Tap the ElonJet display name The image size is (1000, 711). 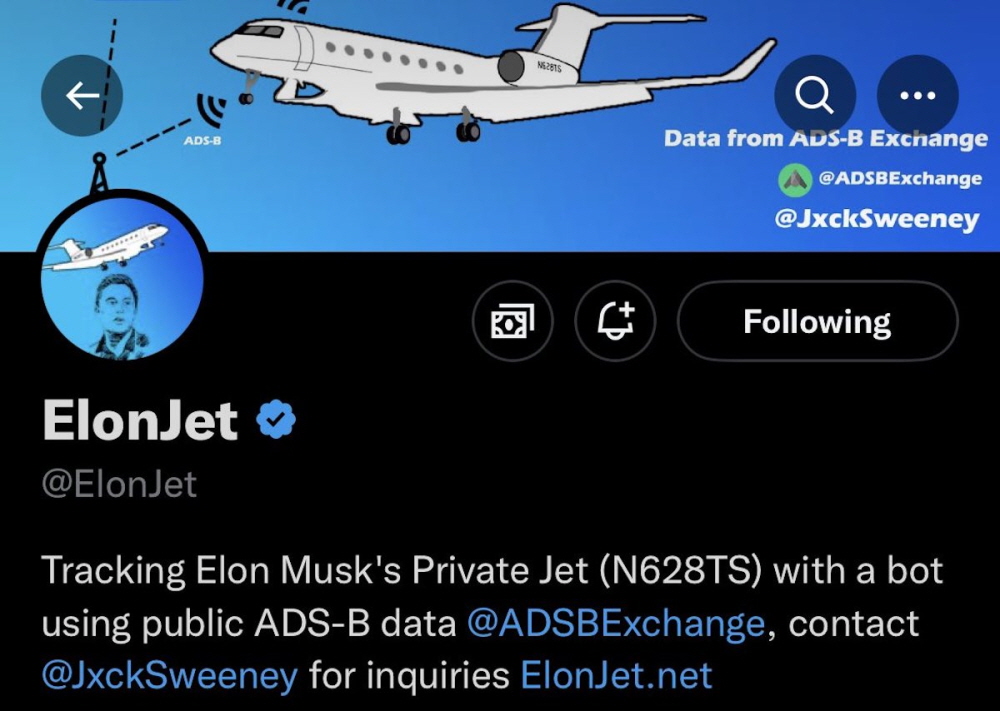pyautogui.click(x=140, y=420)
